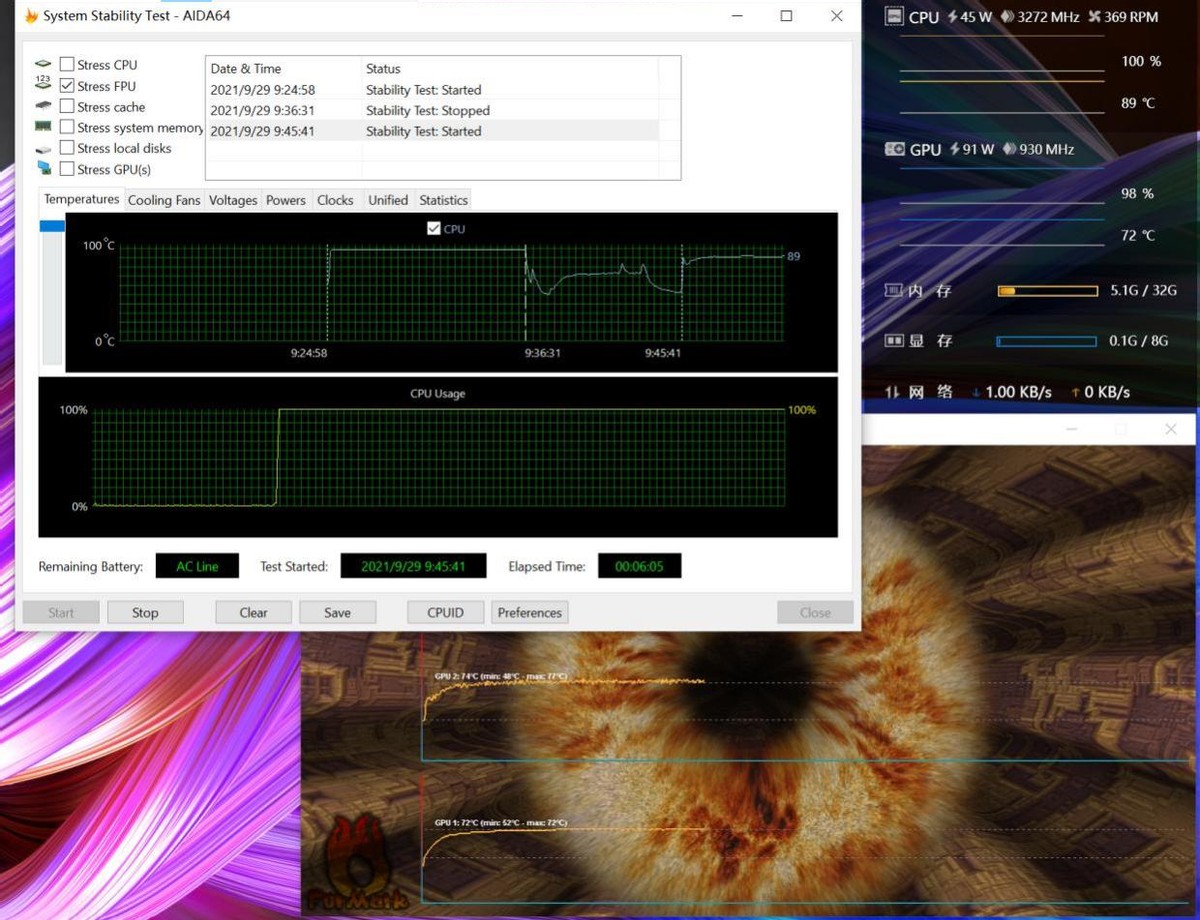Click the 72 ℃ GPU temperature in overlay
Image resolution: width=1200 pixels, height=920 pixels.
1138,235
